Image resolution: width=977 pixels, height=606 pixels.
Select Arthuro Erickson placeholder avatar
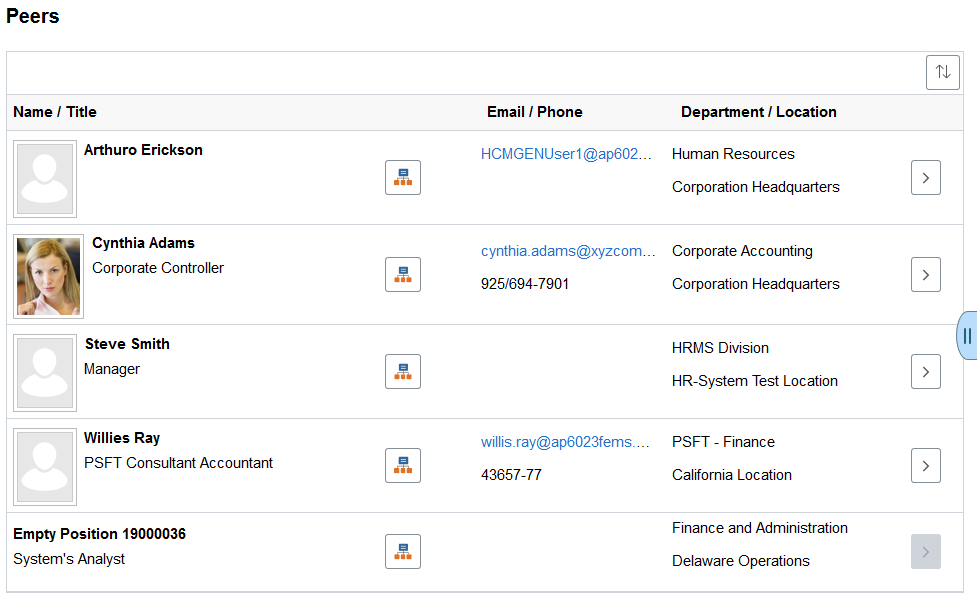coord(45,179)
